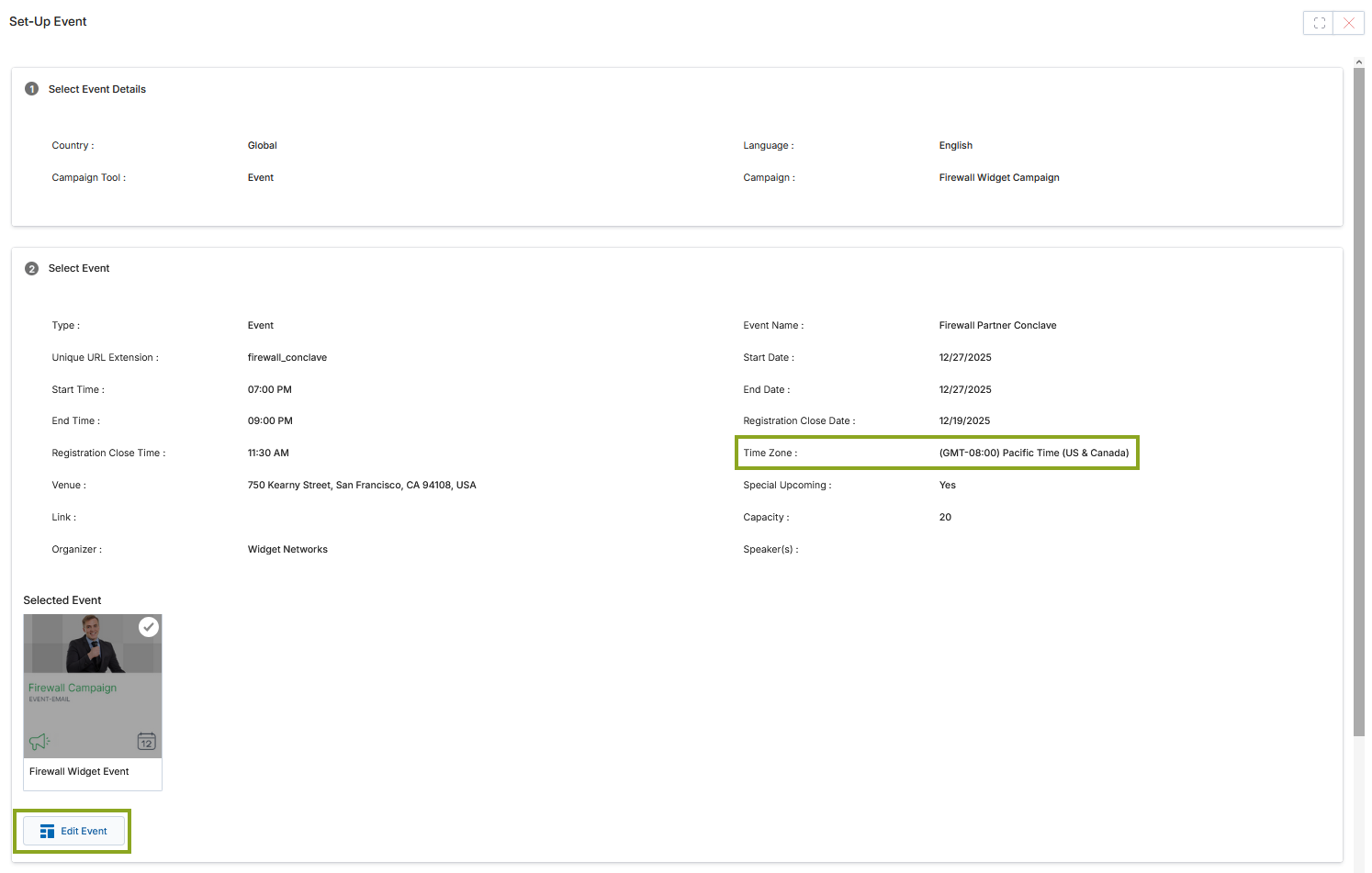
Task: Click the megaphone icon on event card
Action: click(x=39, y=741)
